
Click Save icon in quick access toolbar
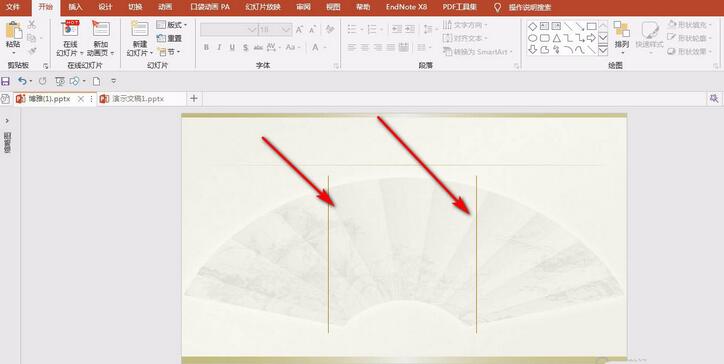[6, 81]
